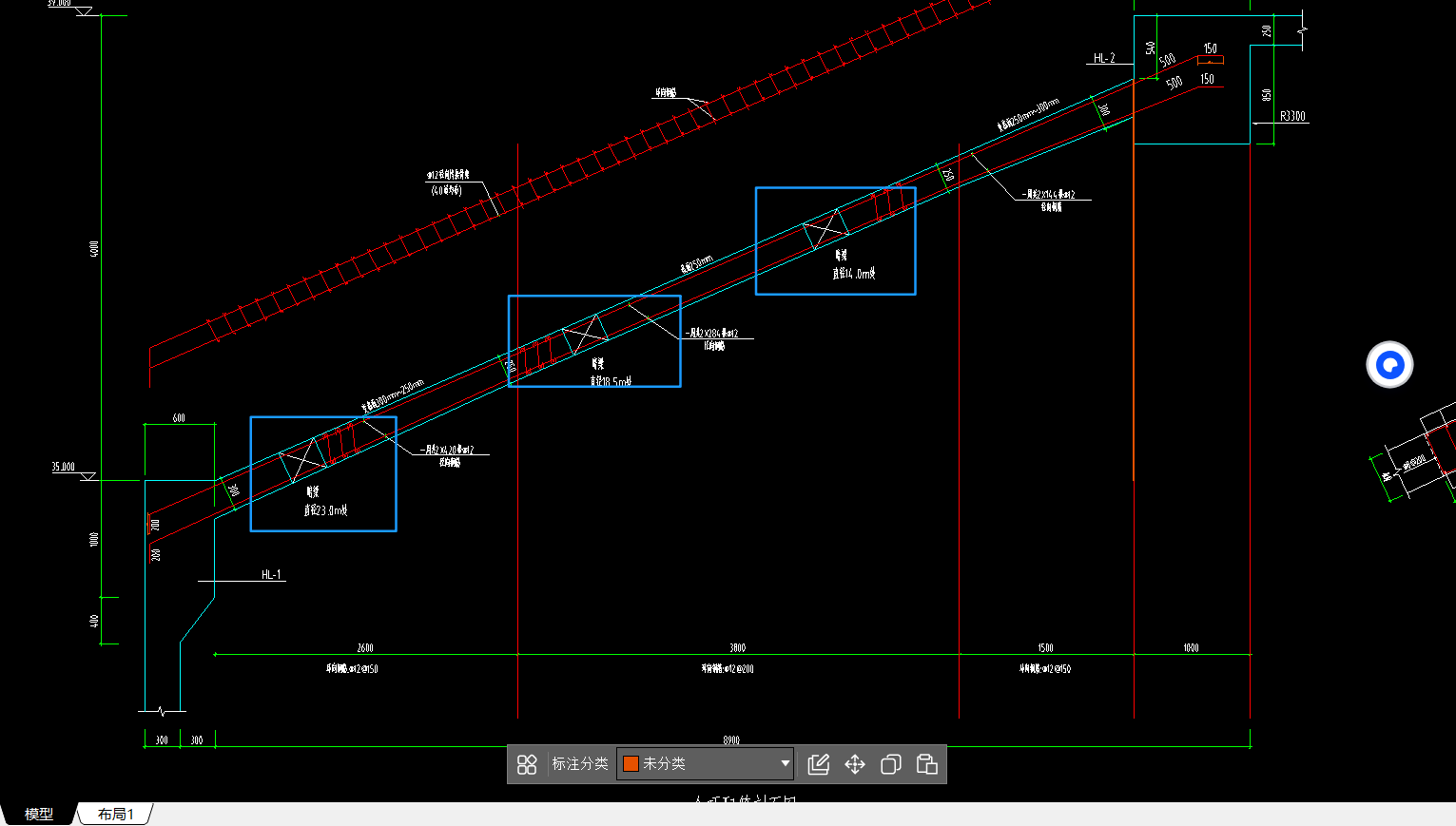The image size is (1456, 826).
Task: Click the 3800 span dimension text
Action: (x=738, y=647)
